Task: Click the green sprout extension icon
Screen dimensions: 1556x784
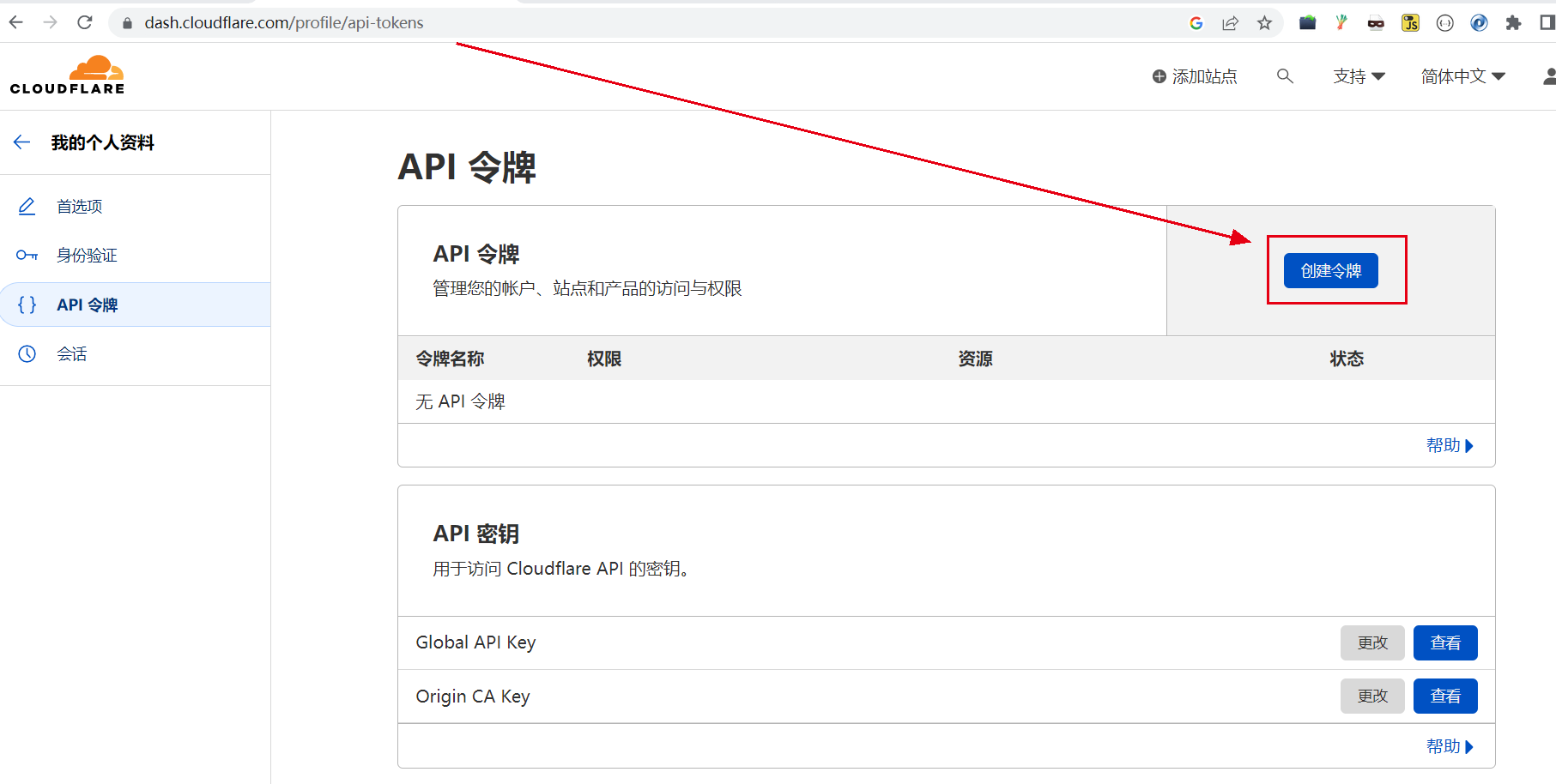Action: click(x=1341, y=23)
